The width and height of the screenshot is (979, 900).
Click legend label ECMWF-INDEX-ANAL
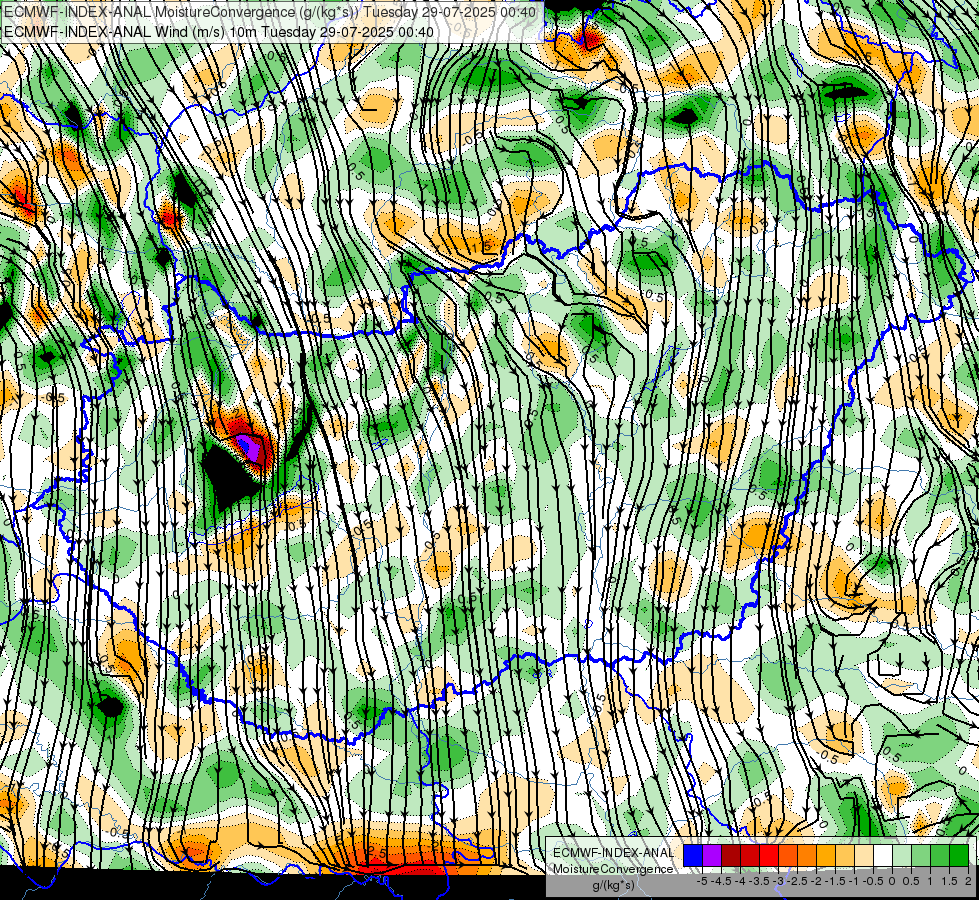click(613, 853)
